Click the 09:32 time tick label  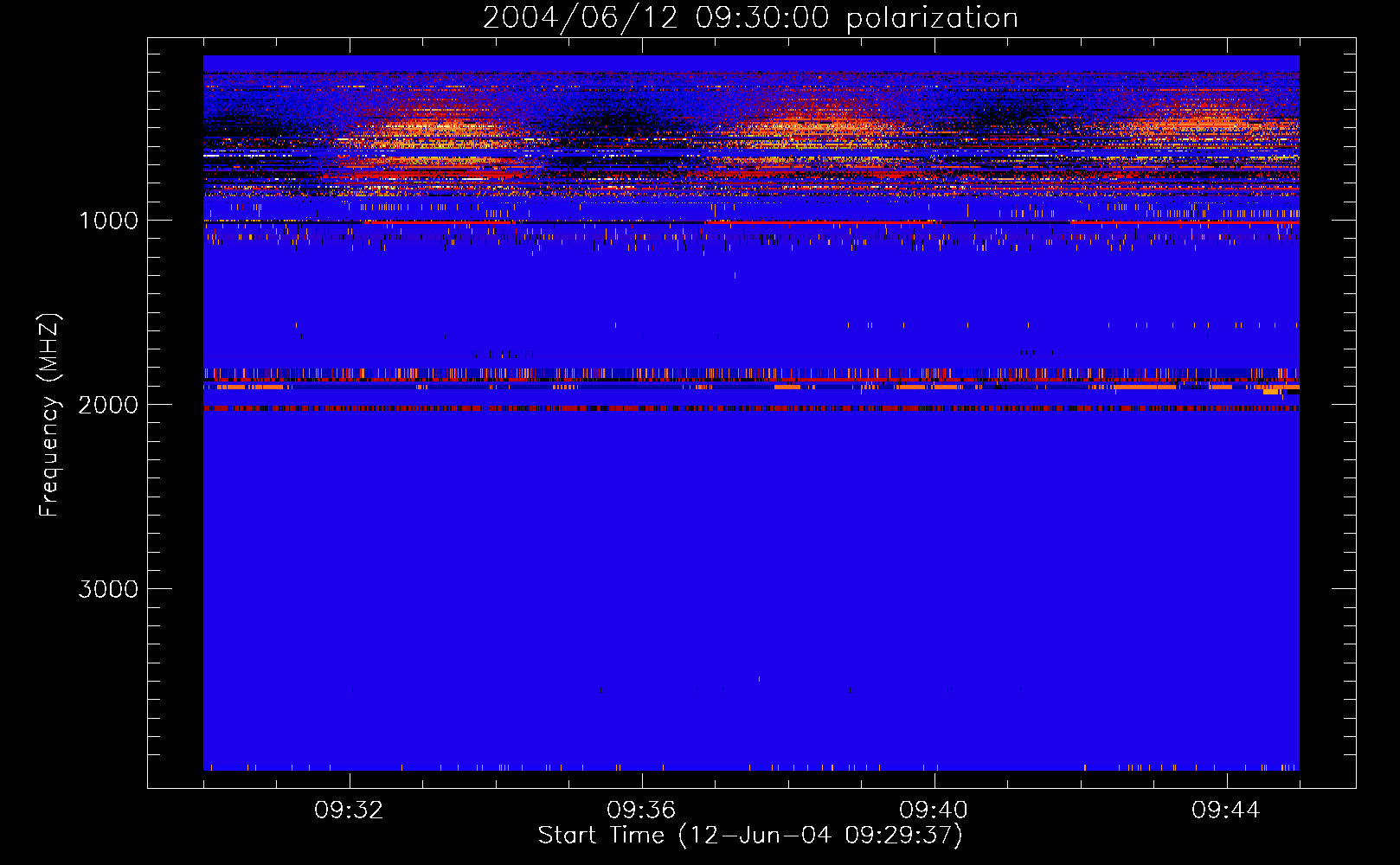[x=349, y=811]
